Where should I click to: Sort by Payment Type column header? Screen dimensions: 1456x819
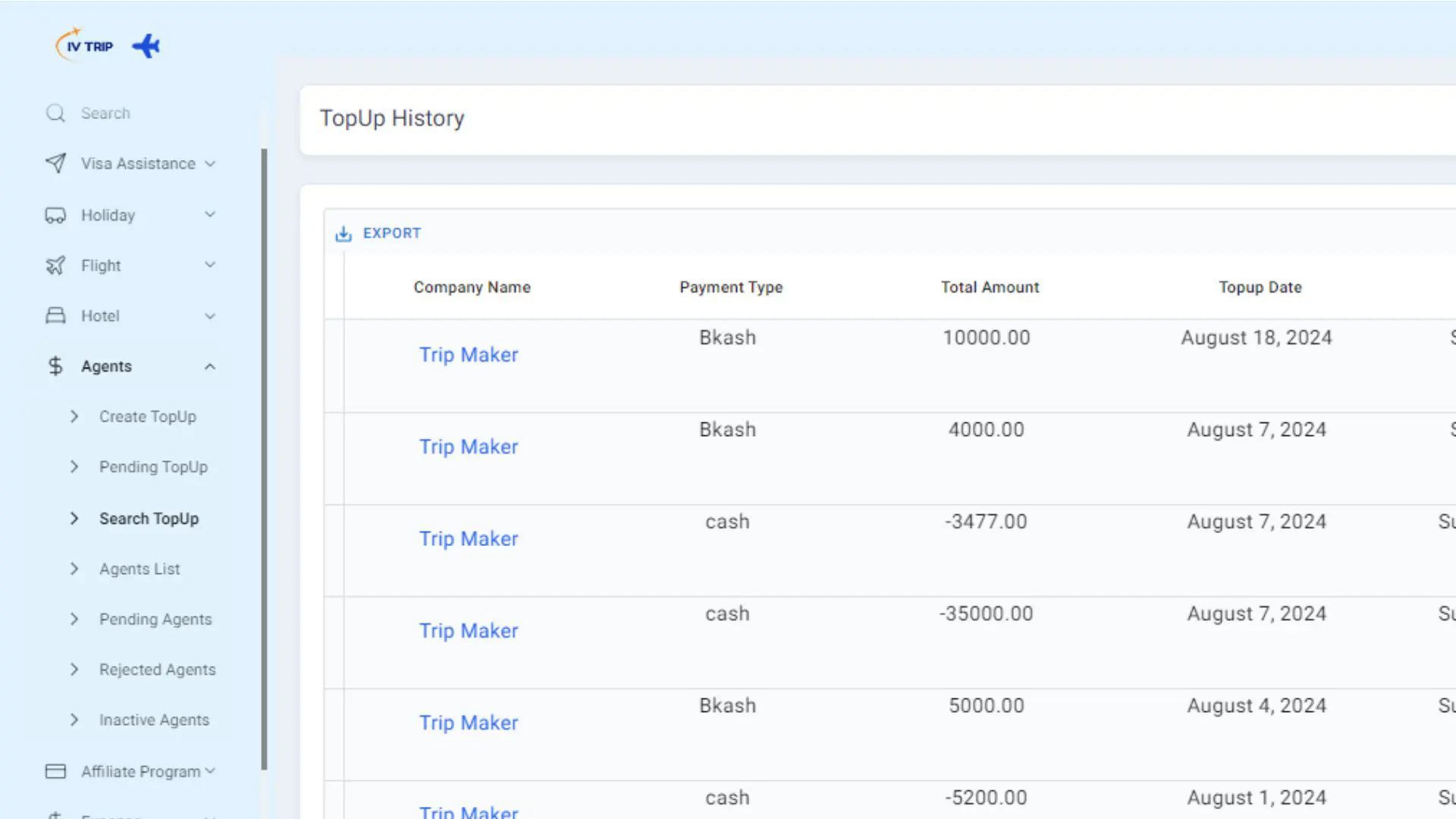coord(731,287)
